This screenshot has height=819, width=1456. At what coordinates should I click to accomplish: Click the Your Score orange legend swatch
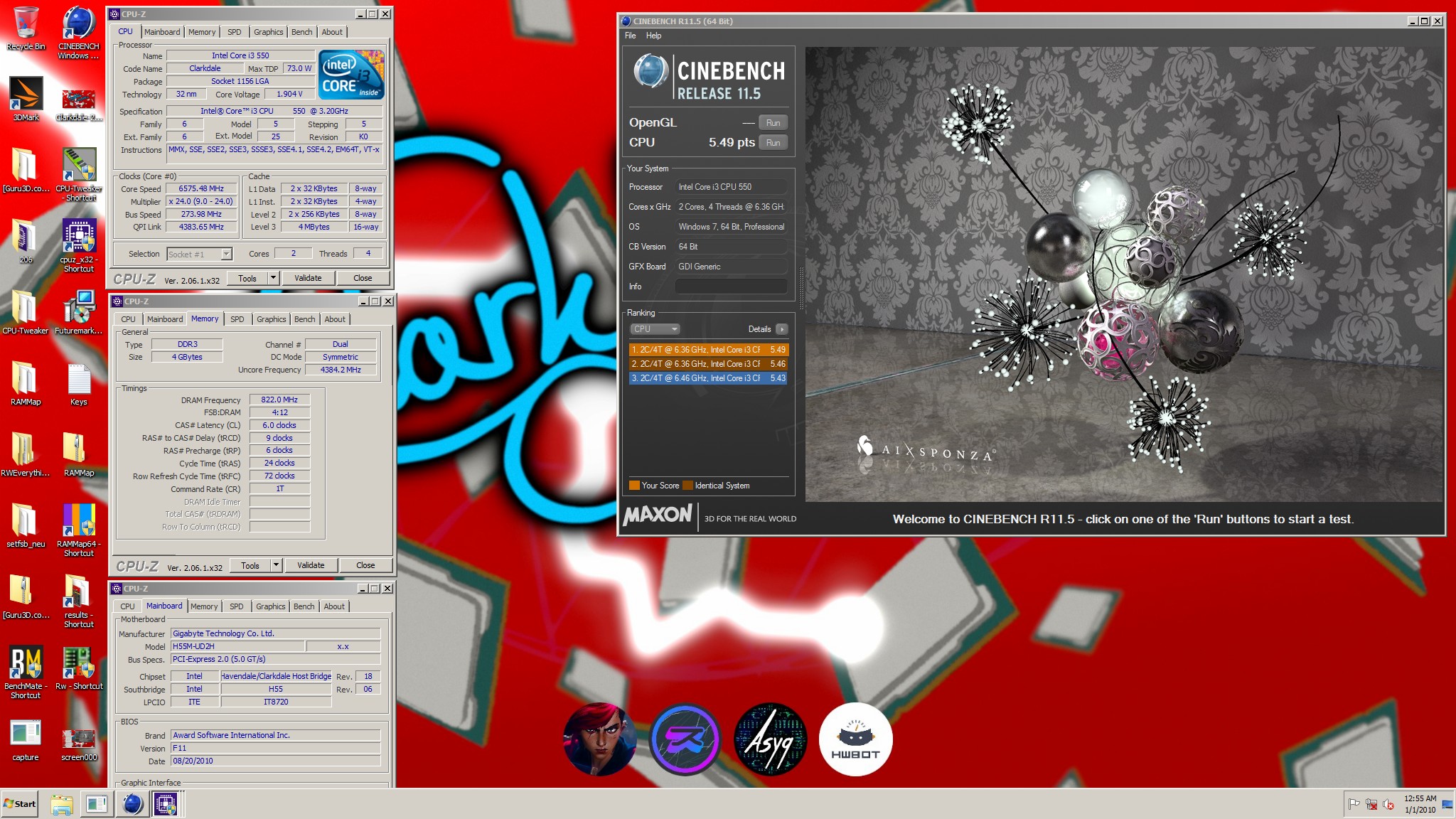(x=634, y=486)
